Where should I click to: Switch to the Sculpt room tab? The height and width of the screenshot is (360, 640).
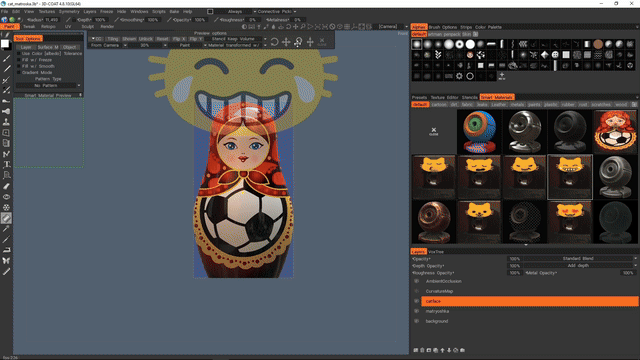(x=87, y=27)
